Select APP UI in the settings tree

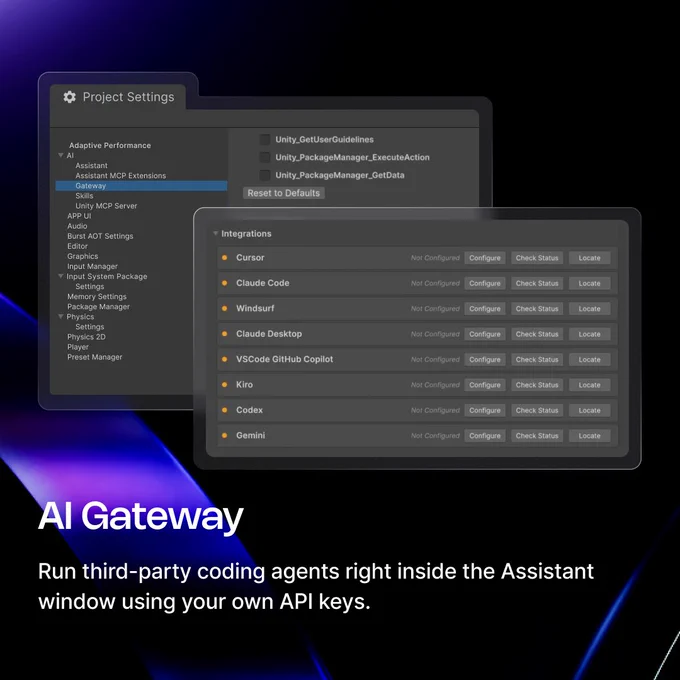79,216
